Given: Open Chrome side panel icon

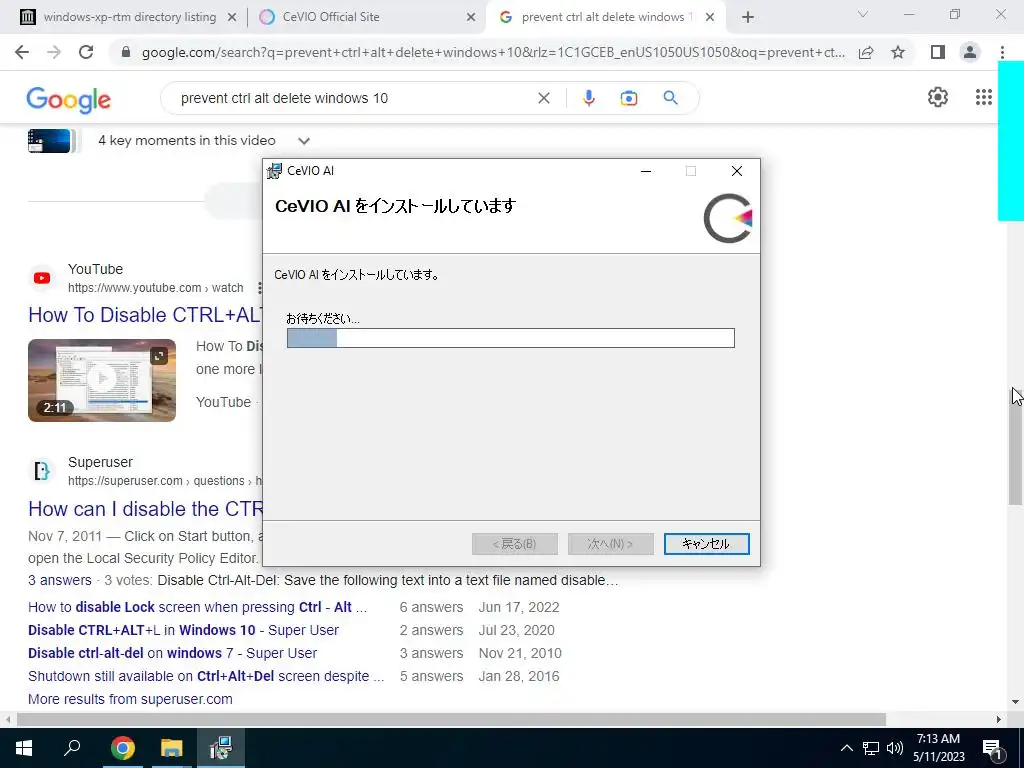Looking at the screenshot, I should pyautogui.click(x=938, y=52).
